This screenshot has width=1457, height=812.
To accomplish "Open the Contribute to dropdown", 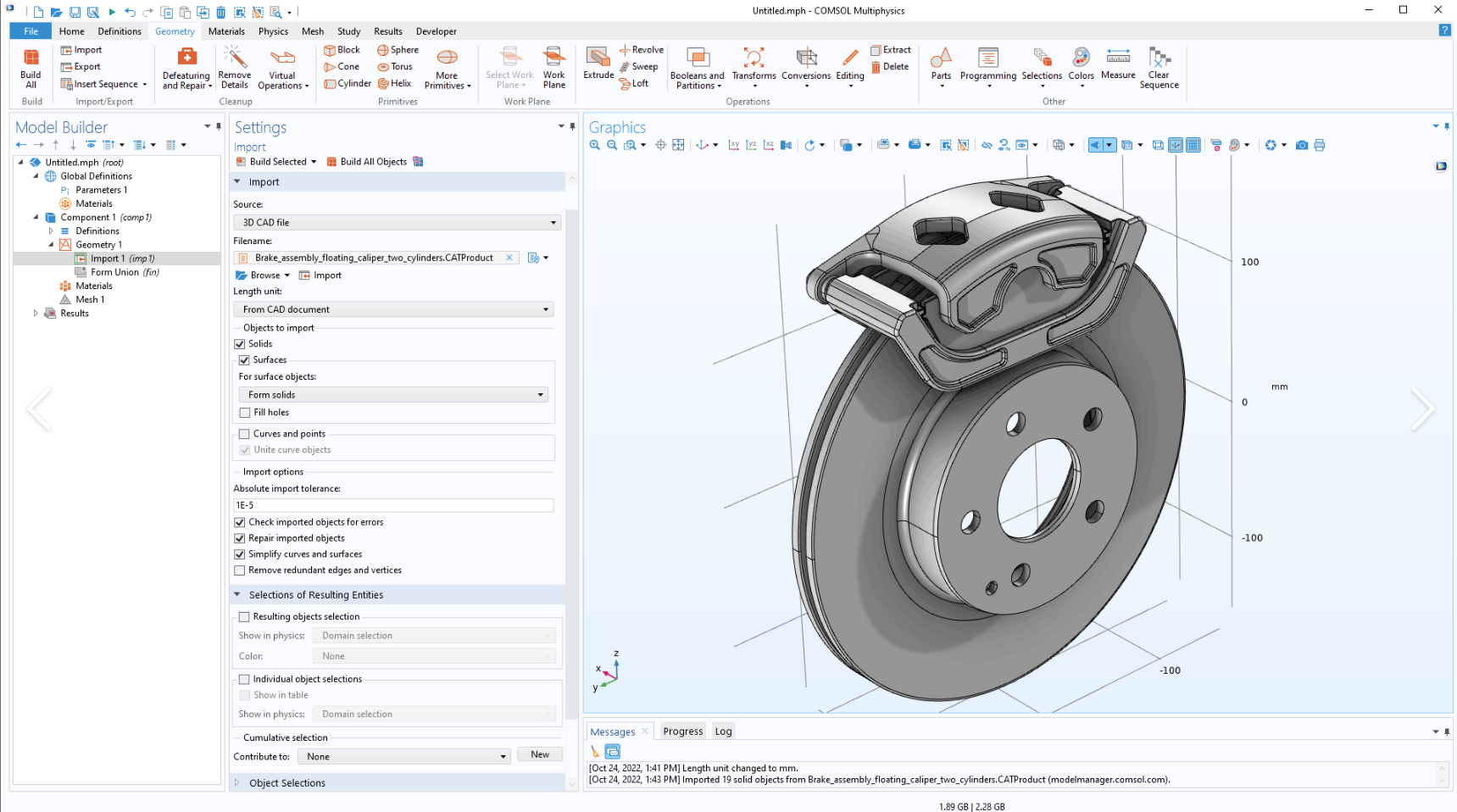I will (405, 757).
